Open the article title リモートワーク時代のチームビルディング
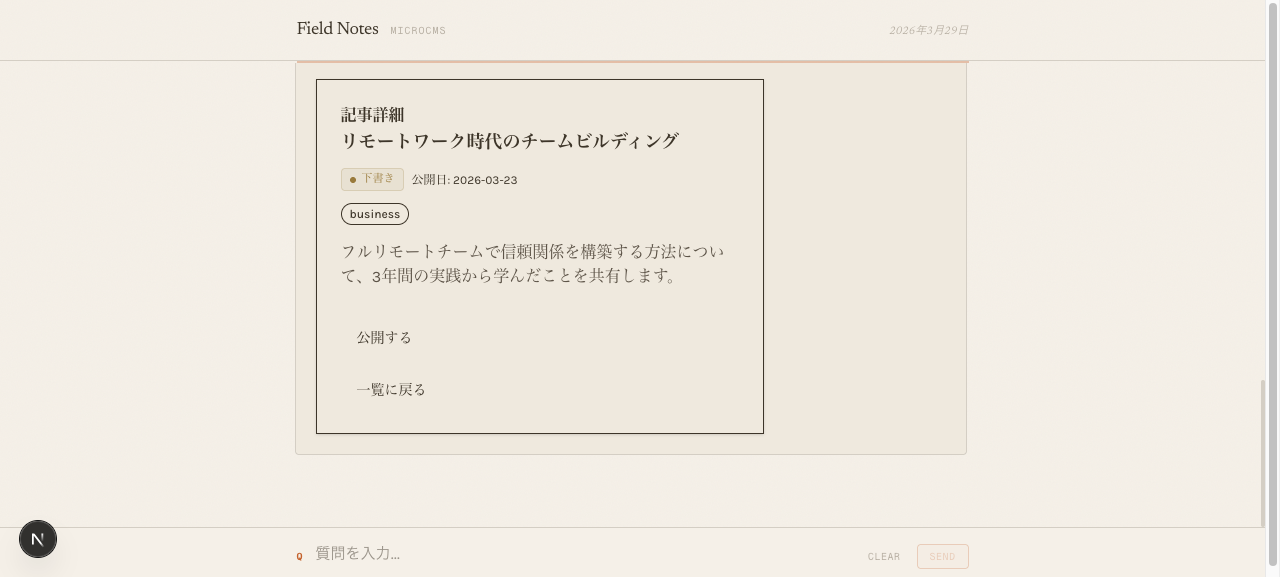 [509, 140]
